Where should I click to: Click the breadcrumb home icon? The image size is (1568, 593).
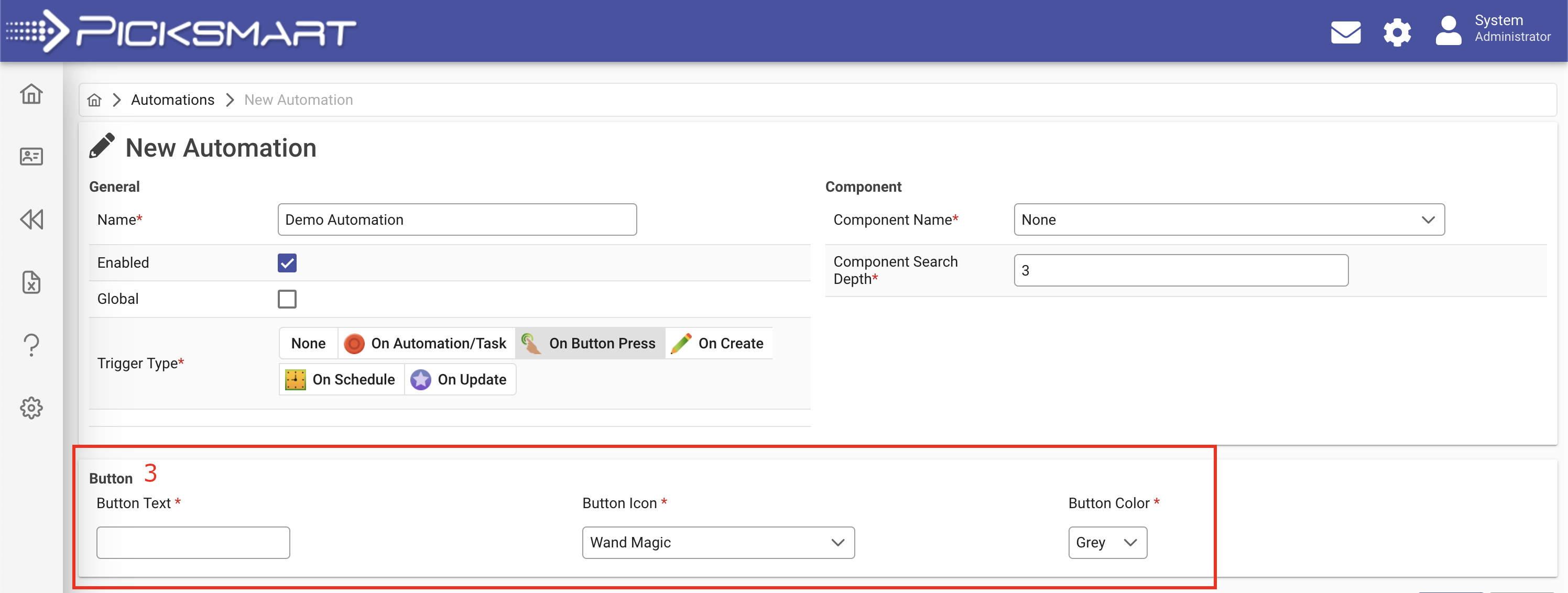[94, 100]
